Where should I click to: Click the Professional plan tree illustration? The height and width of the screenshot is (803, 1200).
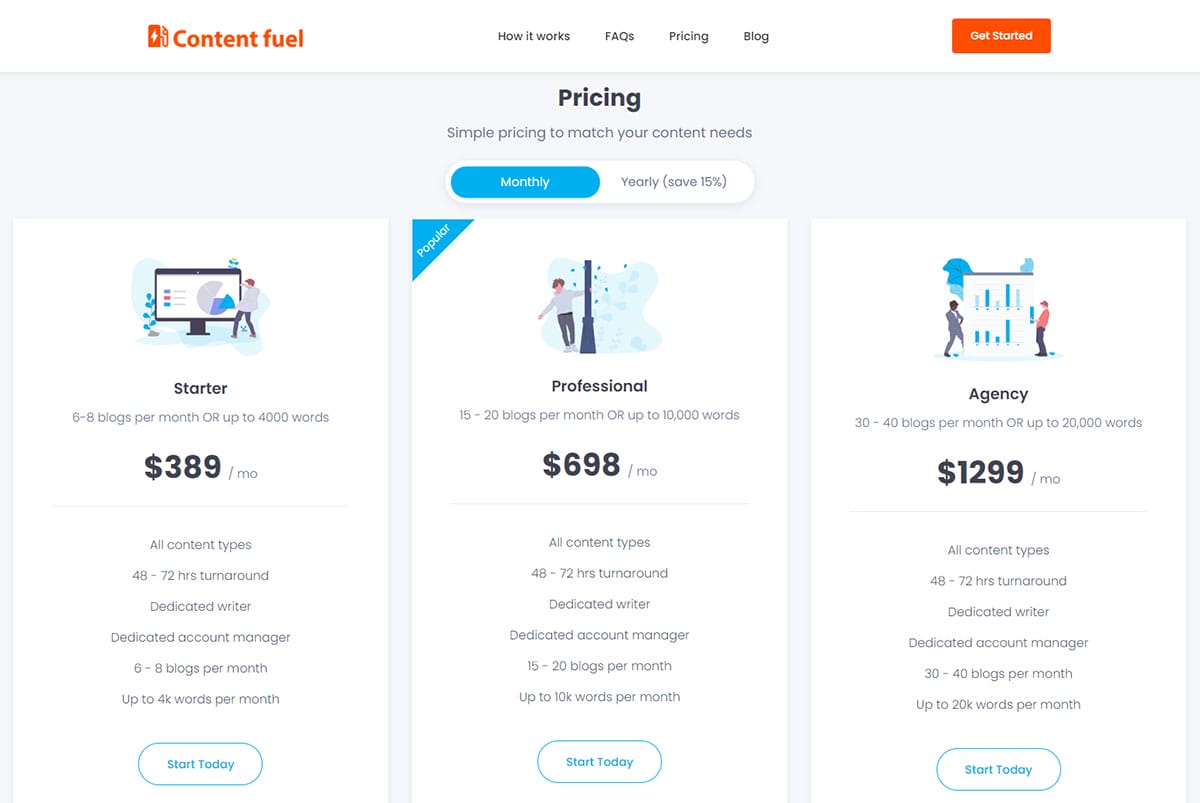(x=598, y=305)
